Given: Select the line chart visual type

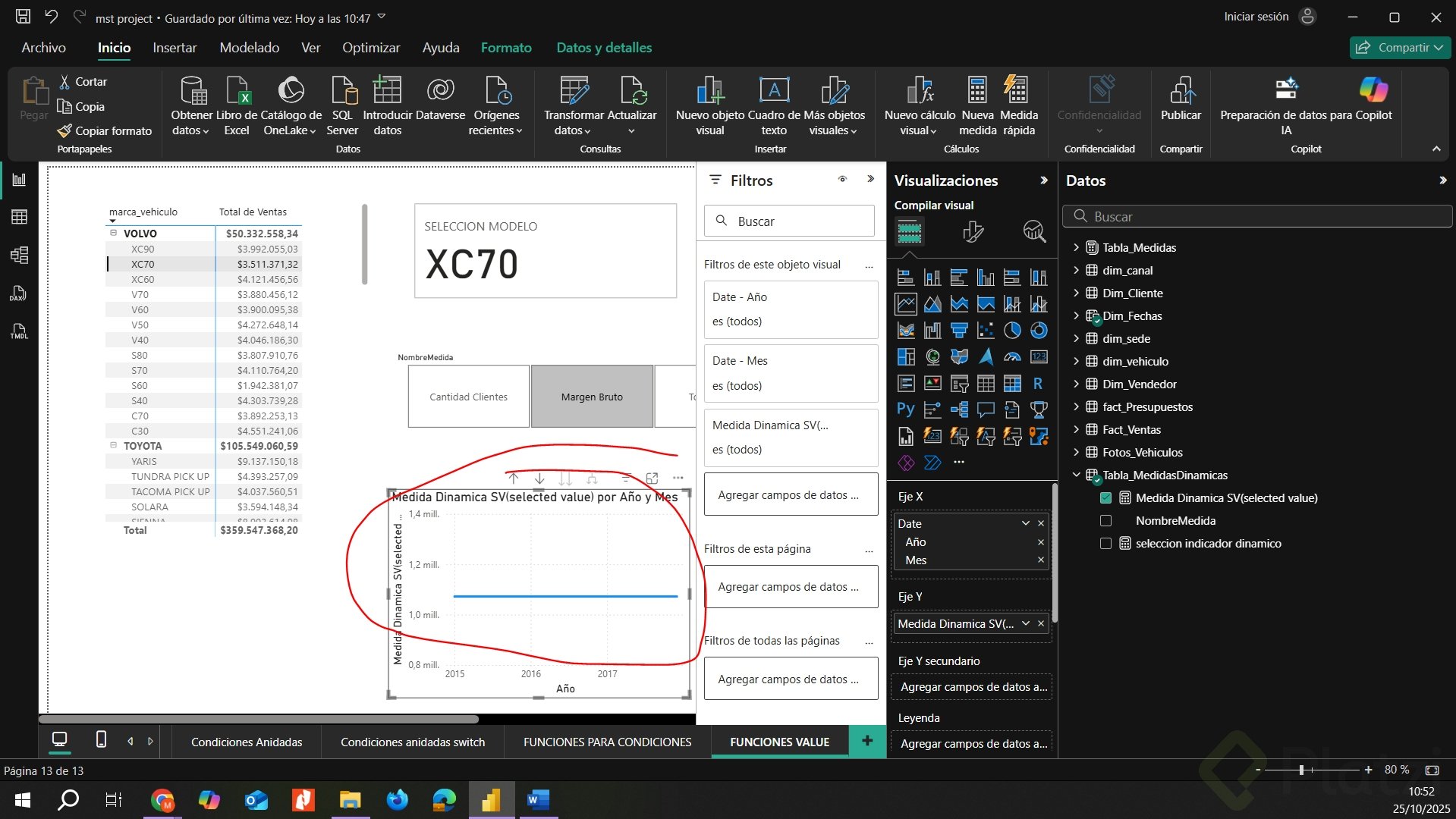Looking at the screenshot, I should click(x=906, y=304).
